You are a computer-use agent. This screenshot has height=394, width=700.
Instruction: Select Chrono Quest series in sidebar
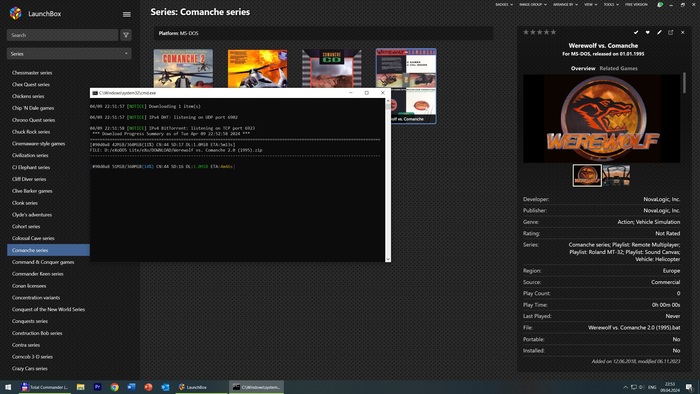[33, 120]
